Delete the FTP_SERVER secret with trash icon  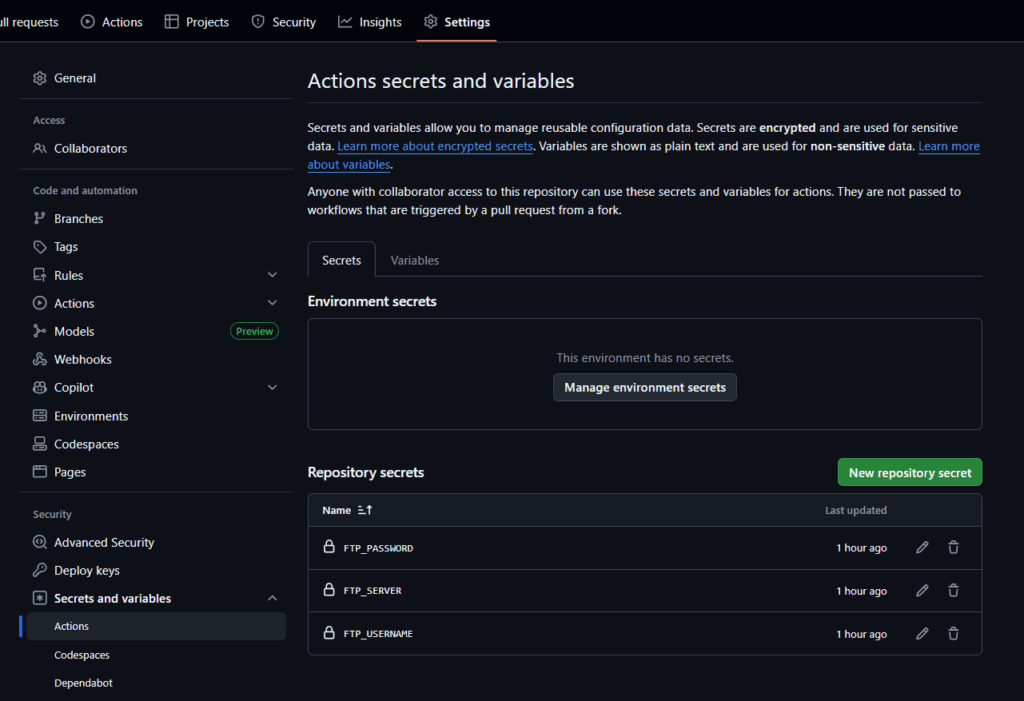(953, 591)
